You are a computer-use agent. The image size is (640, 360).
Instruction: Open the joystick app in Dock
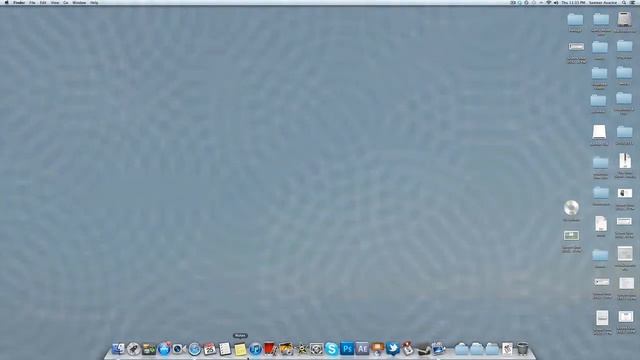point(408,349)
